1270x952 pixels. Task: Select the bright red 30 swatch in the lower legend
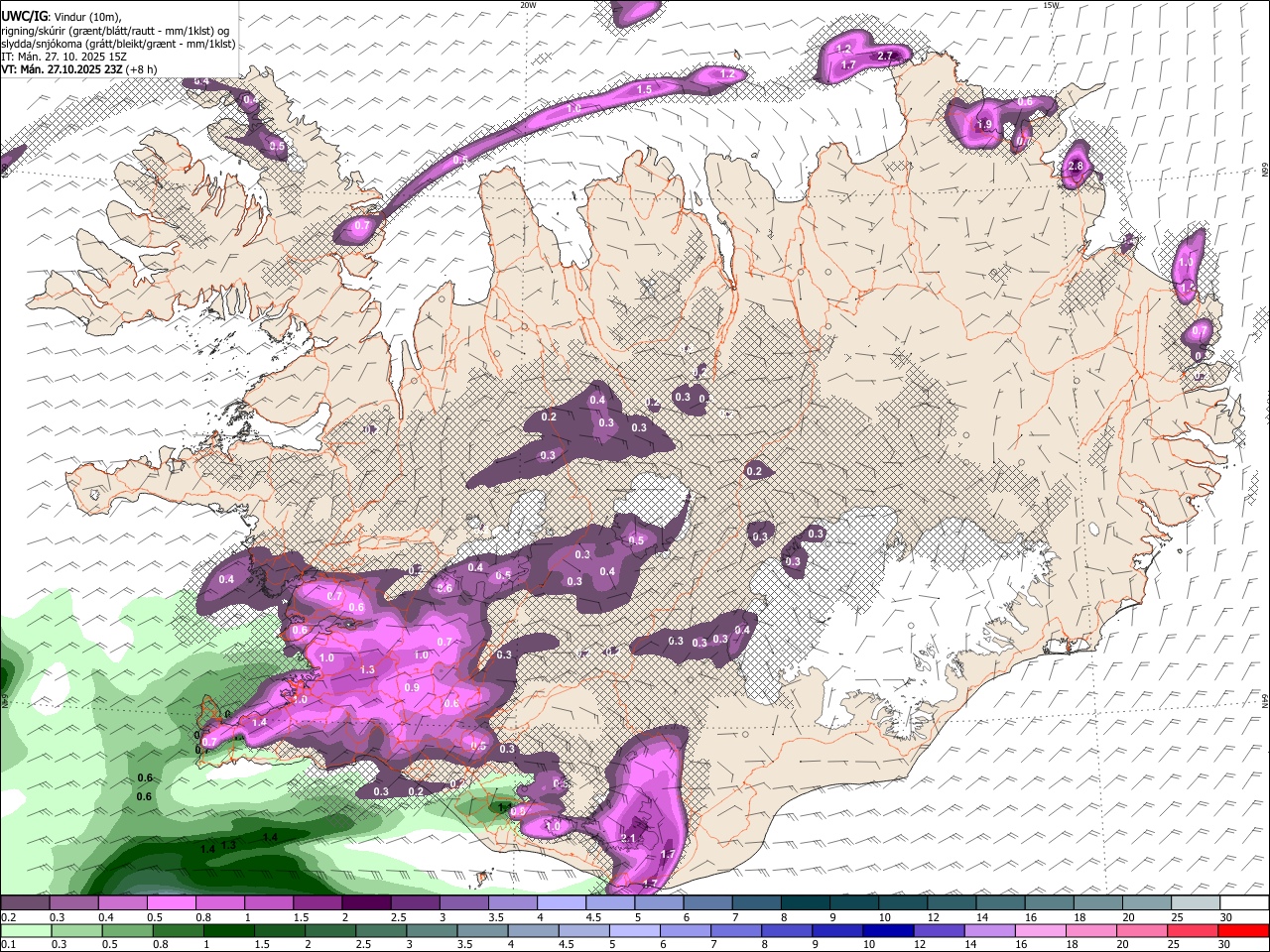[x=1244, y=930]
